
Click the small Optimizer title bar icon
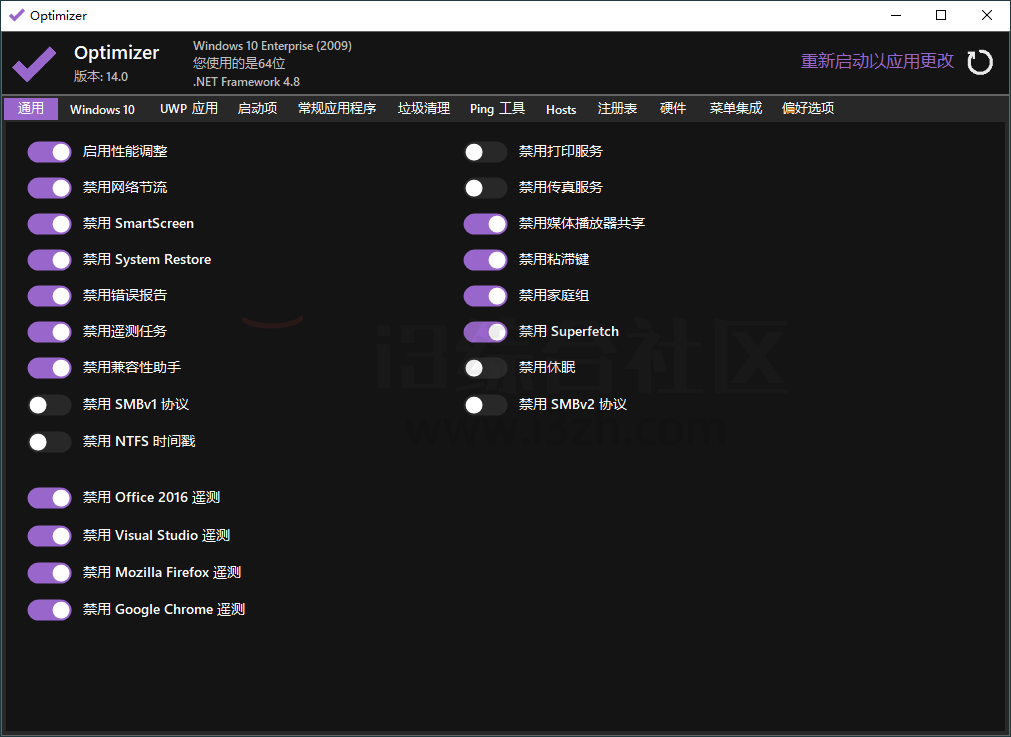pos(17,15)
